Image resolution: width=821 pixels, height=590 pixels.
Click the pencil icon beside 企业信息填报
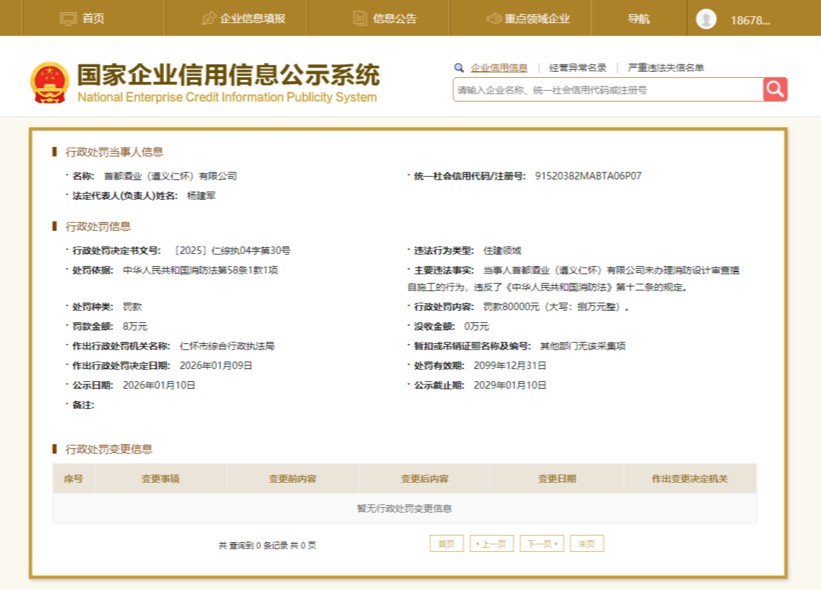tap(208, 18)
